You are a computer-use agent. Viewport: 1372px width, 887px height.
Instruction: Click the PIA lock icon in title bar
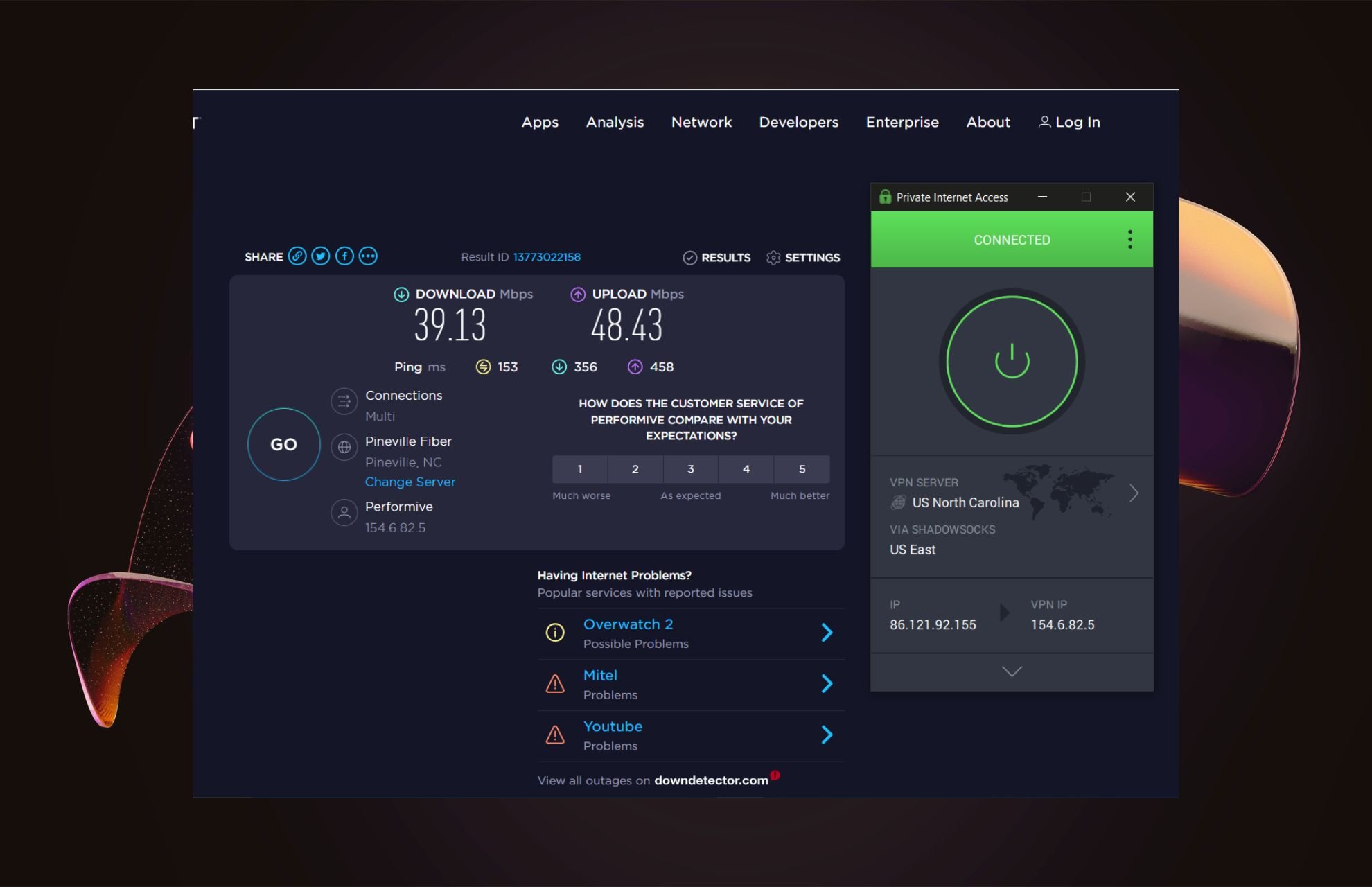(885, 197)
